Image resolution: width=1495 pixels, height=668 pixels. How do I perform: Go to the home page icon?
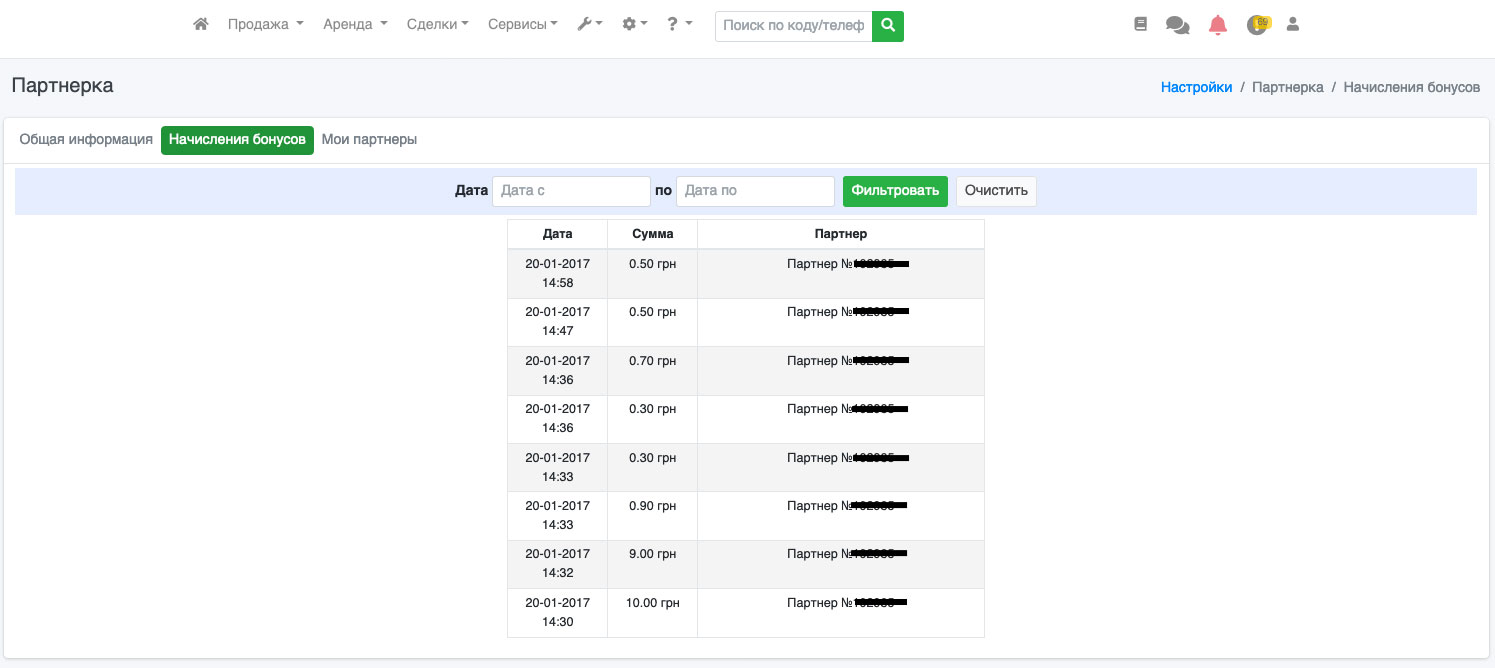point(201,24)
